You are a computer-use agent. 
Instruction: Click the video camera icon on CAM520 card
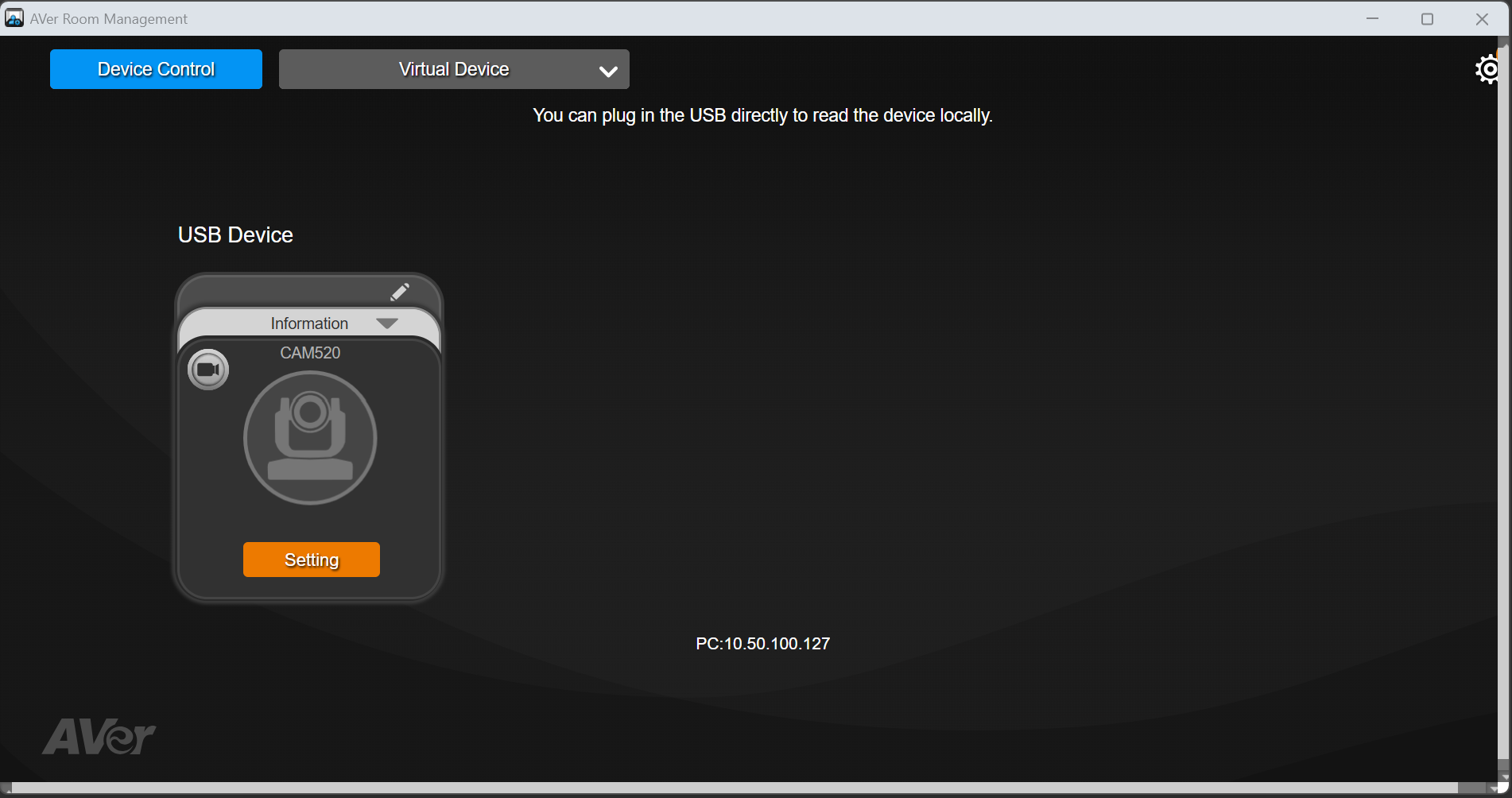click(208, 370)
